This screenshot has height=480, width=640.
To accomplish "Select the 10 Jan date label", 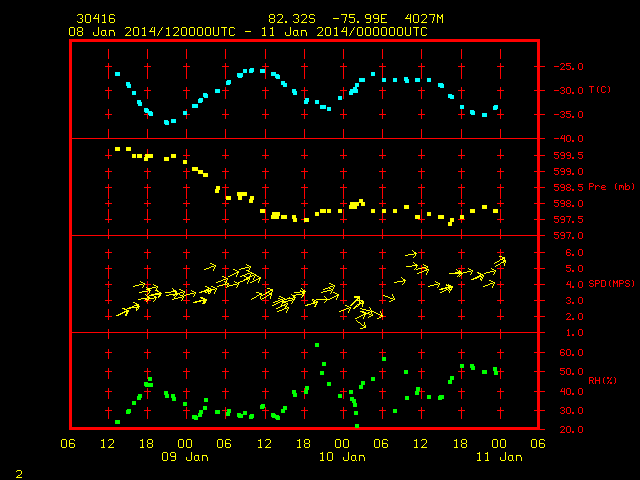I will tap(342, 457).
